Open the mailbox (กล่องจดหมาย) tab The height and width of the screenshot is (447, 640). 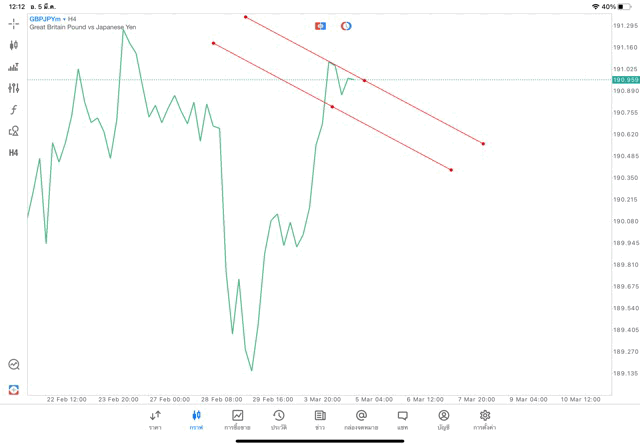click(361, 420)
